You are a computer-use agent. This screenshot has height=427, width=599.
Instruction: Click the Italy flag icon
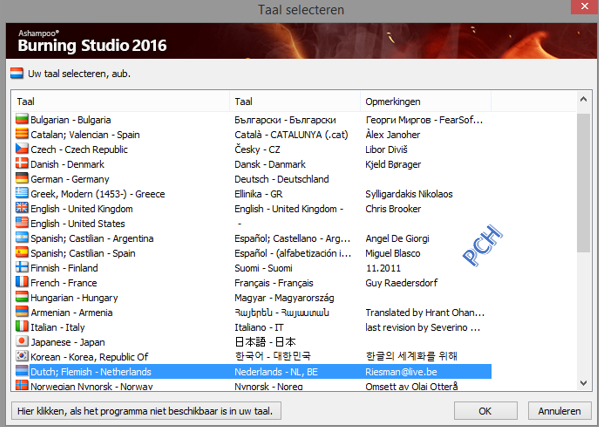point(22,327)
